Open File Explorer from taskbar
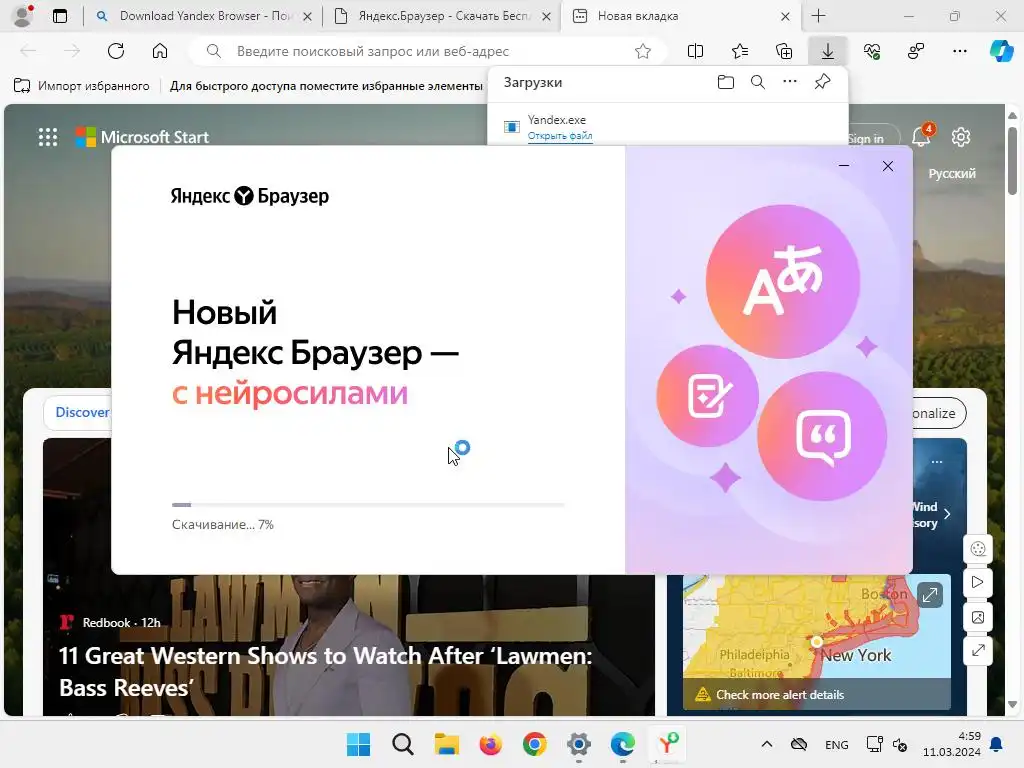The image size is (1024, 768). [x=447, y=744]
